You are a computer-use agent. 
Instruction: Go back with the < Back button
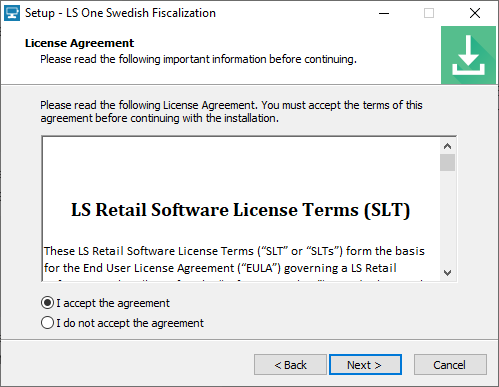(x=290, y=365)
